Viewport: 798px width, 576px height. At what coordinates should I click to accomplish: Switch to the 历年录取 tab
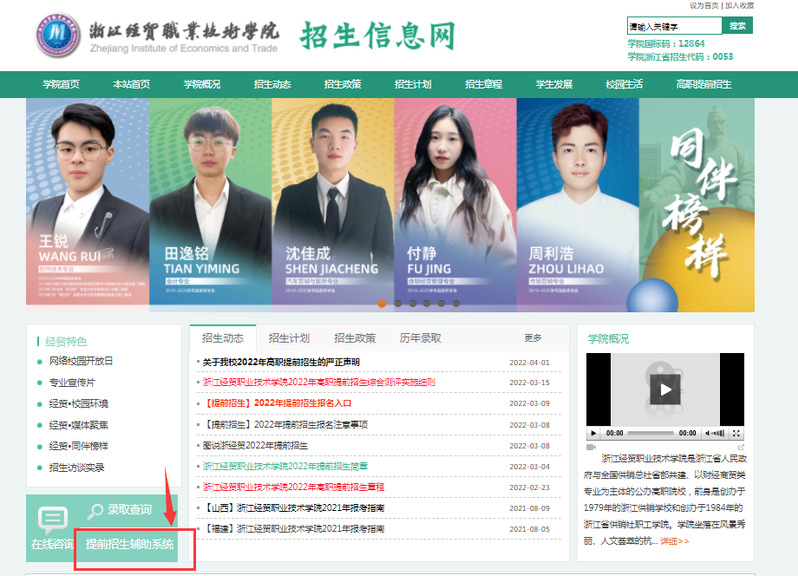pos(420,338)
